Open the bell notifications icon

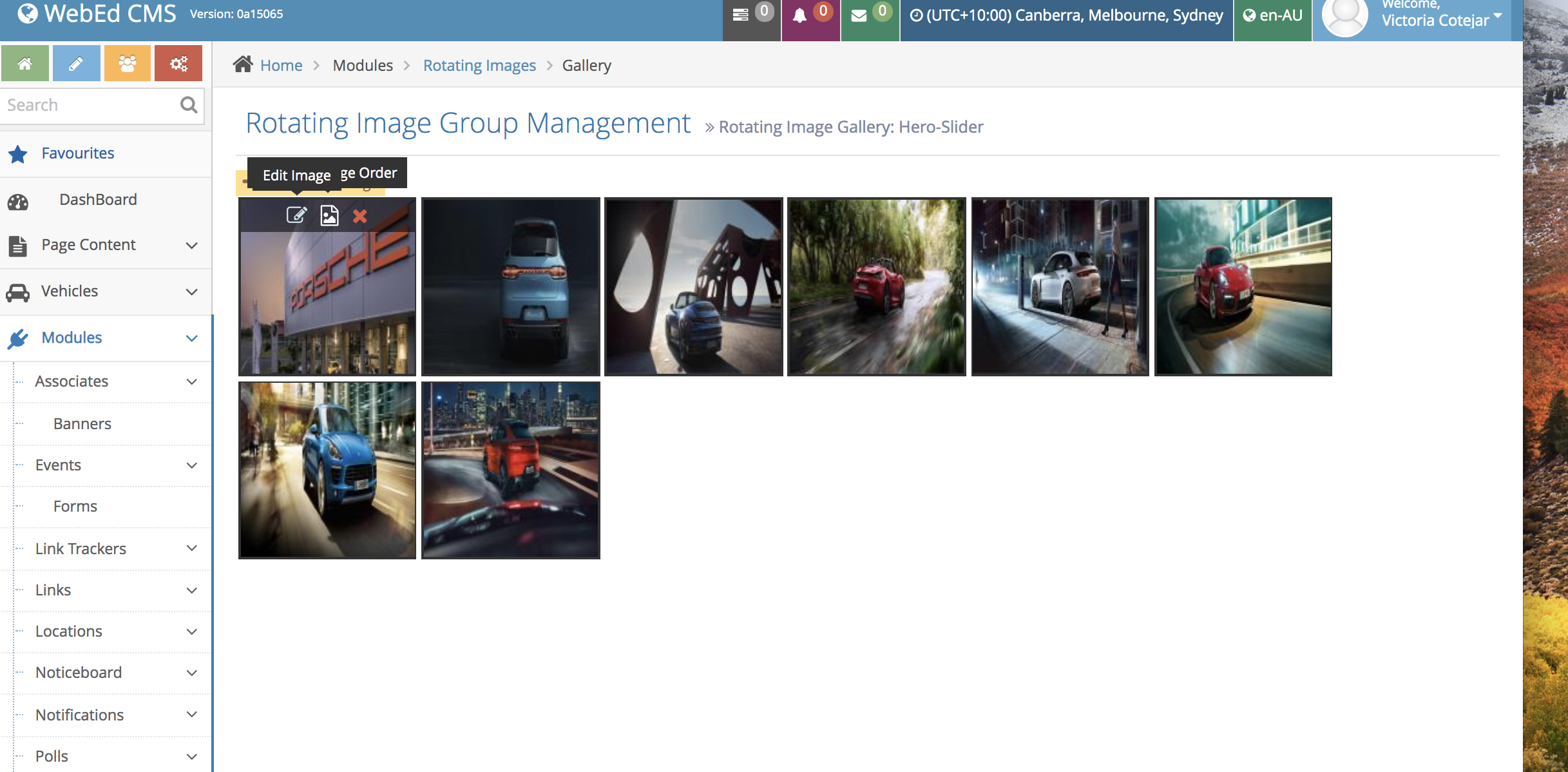point(799,16)
